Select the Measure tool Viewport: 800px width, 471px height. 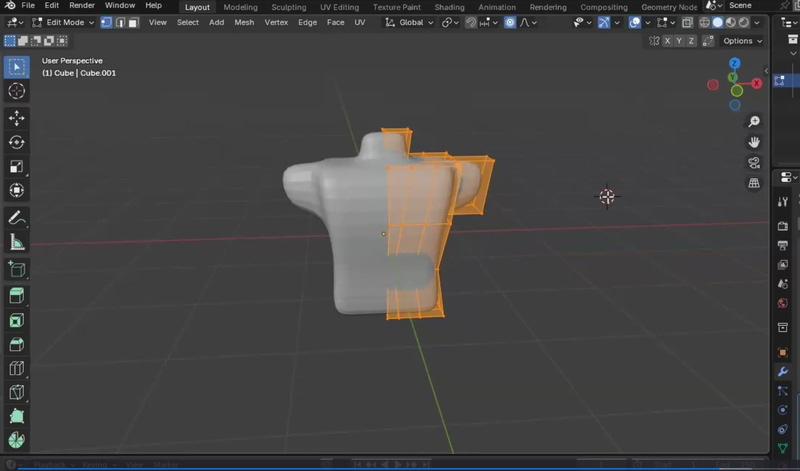17,242
